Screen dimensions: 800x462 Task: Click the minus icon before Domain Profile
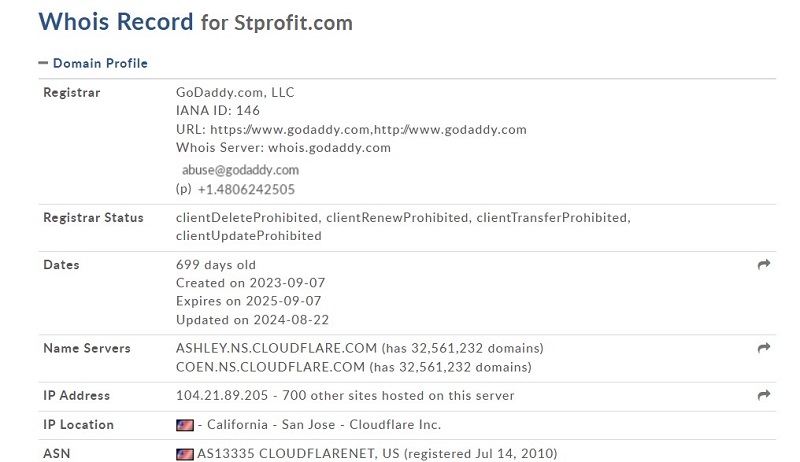pos(43,63)
